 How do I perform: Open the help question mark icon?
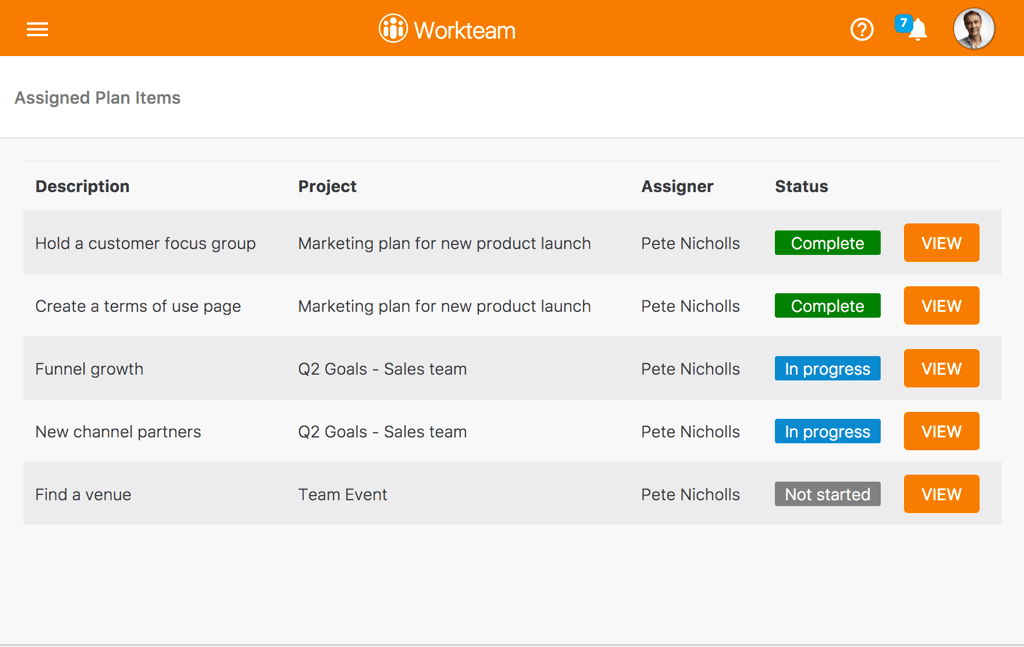[x=862, y=29]
